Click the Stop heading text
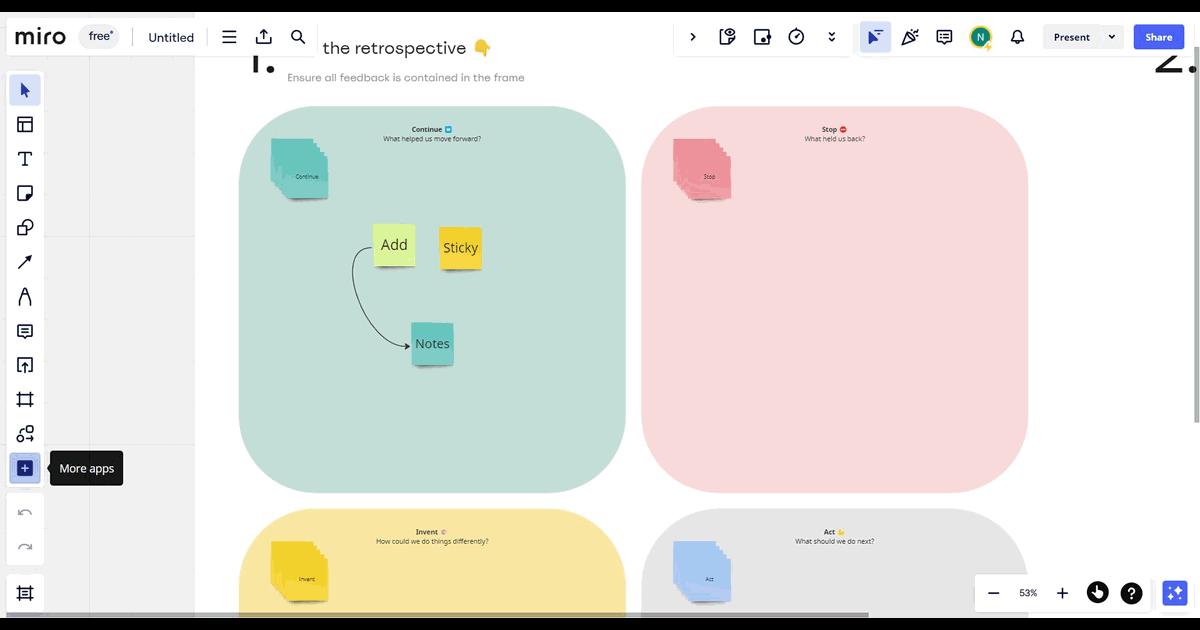Viewport: 1200px width, 630px height. (834, 129)
